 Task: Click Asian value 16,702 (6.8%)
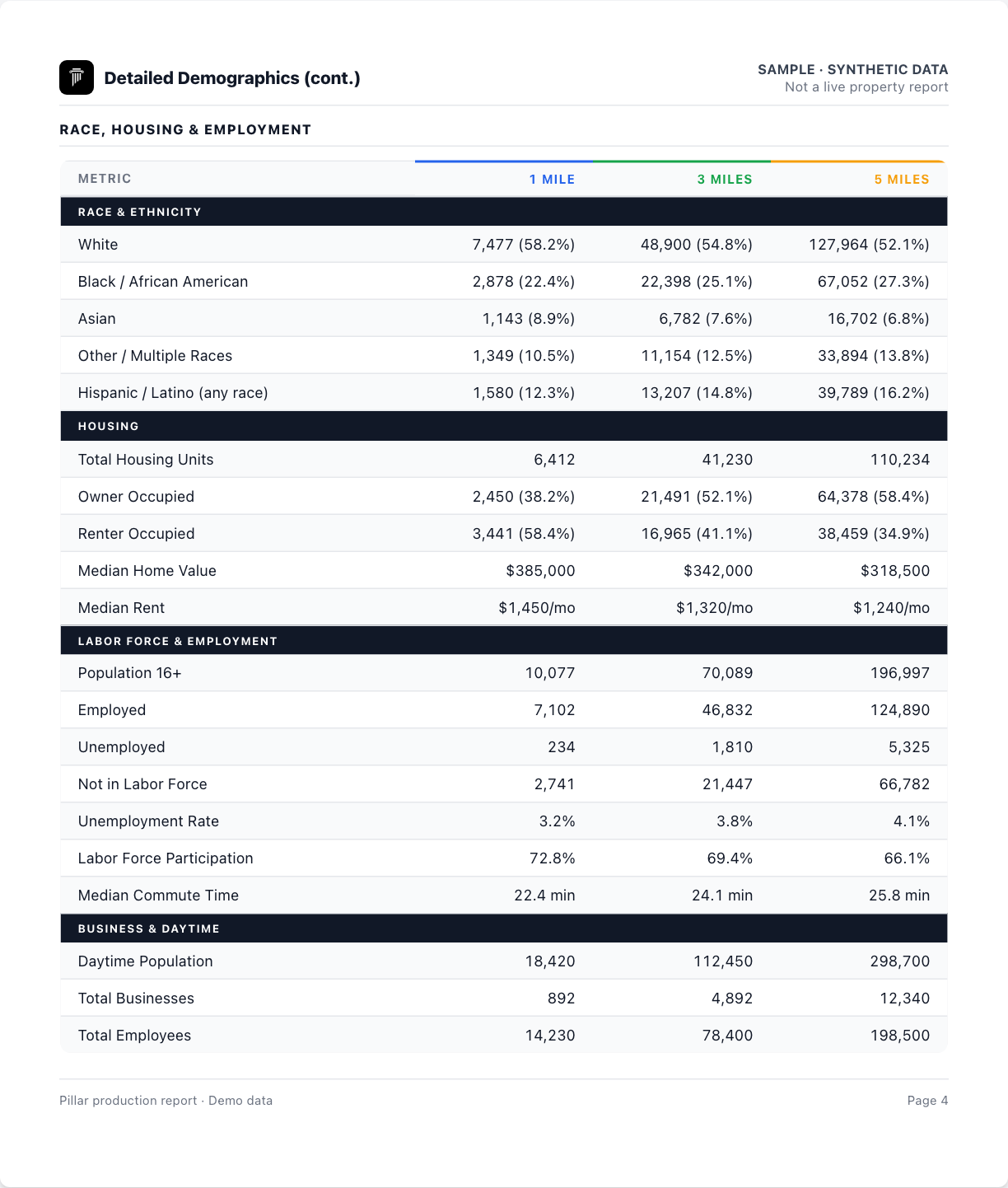pyautogui.click(x=879, y=319)
